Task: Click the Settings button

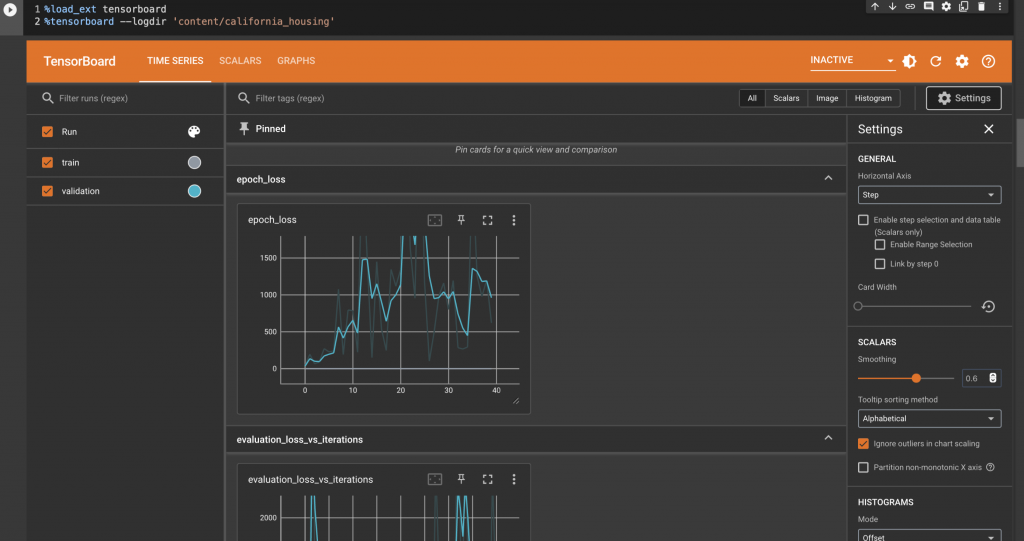Action: (x=963, y=98)
